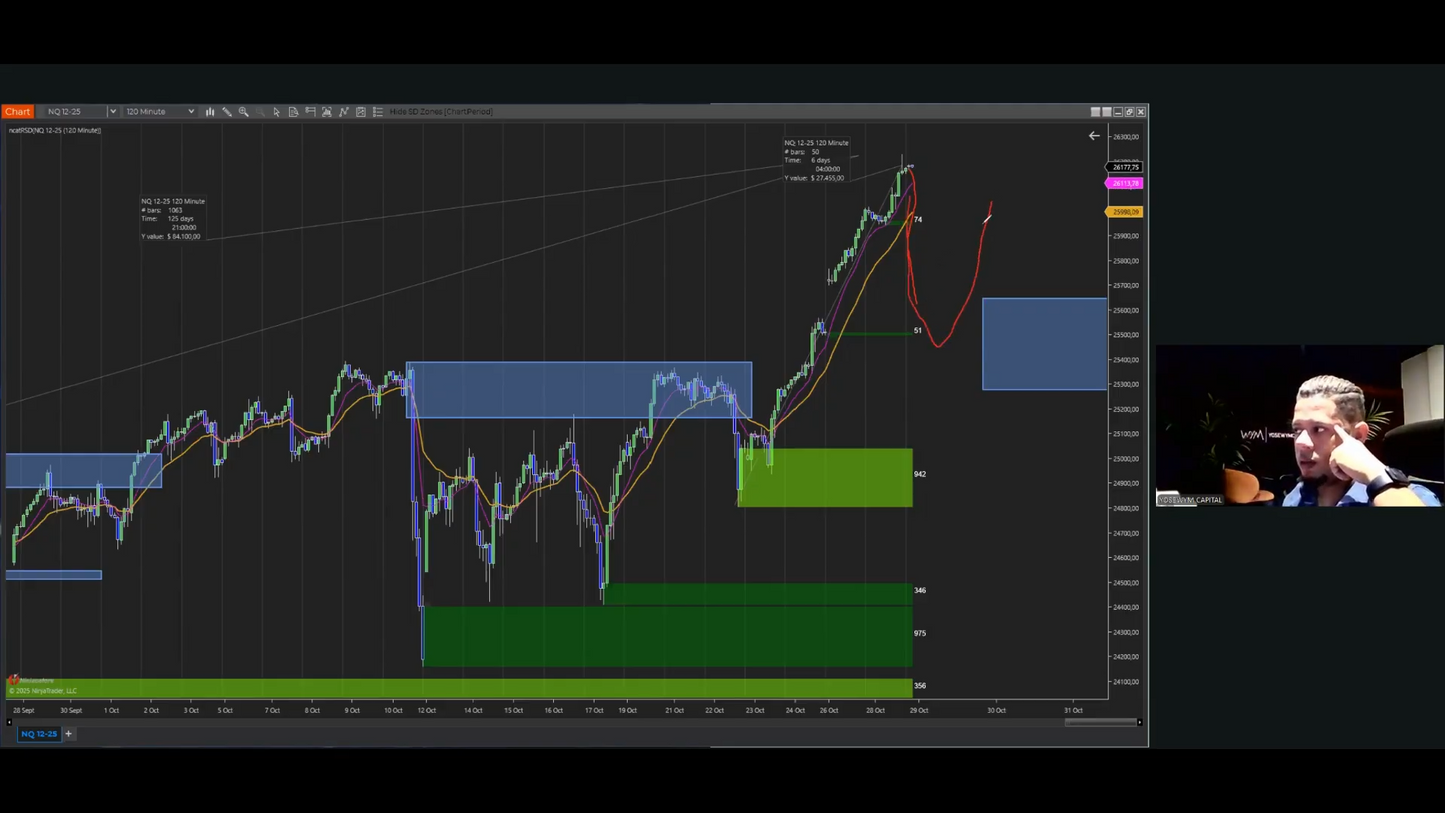Click the NQ 12-25 instrument field

pyautogui.click(x=74, y=112)
